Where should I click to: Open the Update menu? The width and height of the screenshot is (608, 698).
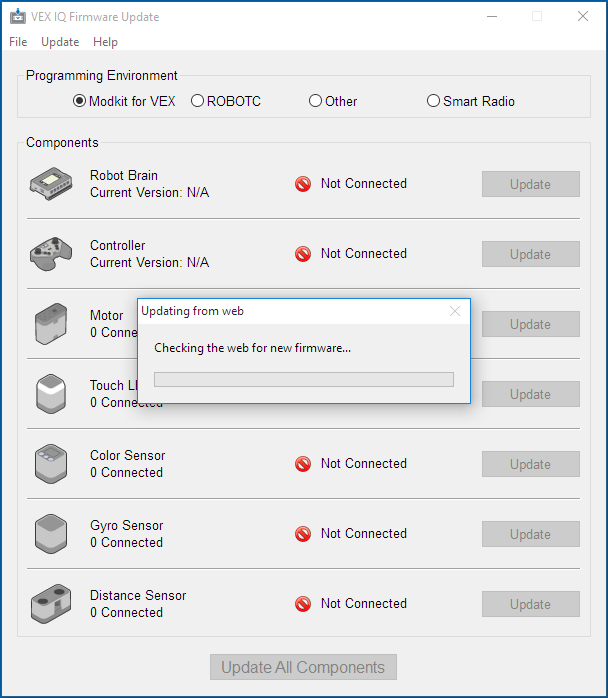click(60, 42)
